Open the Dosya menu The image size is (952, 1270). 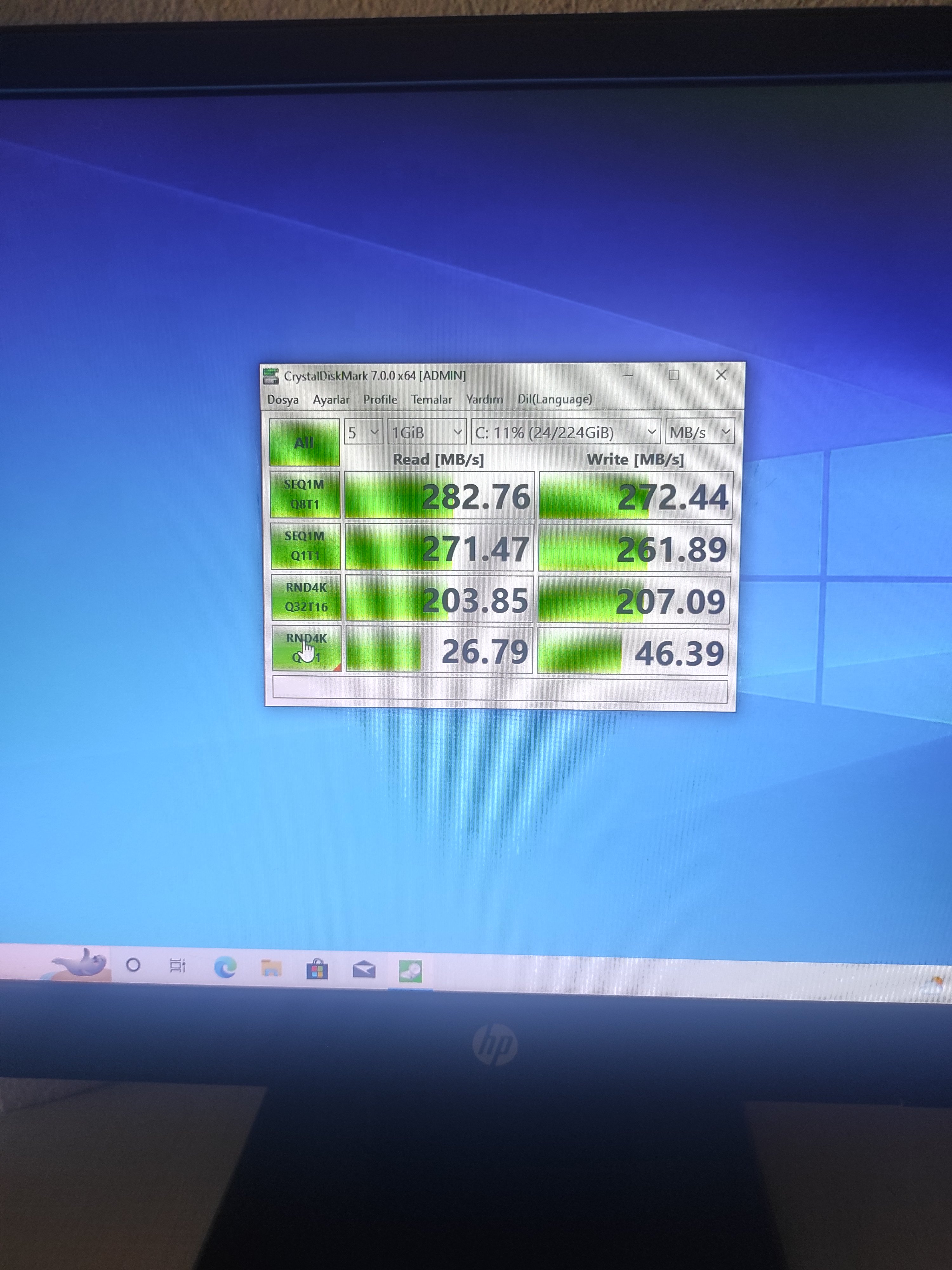(283, 400)
